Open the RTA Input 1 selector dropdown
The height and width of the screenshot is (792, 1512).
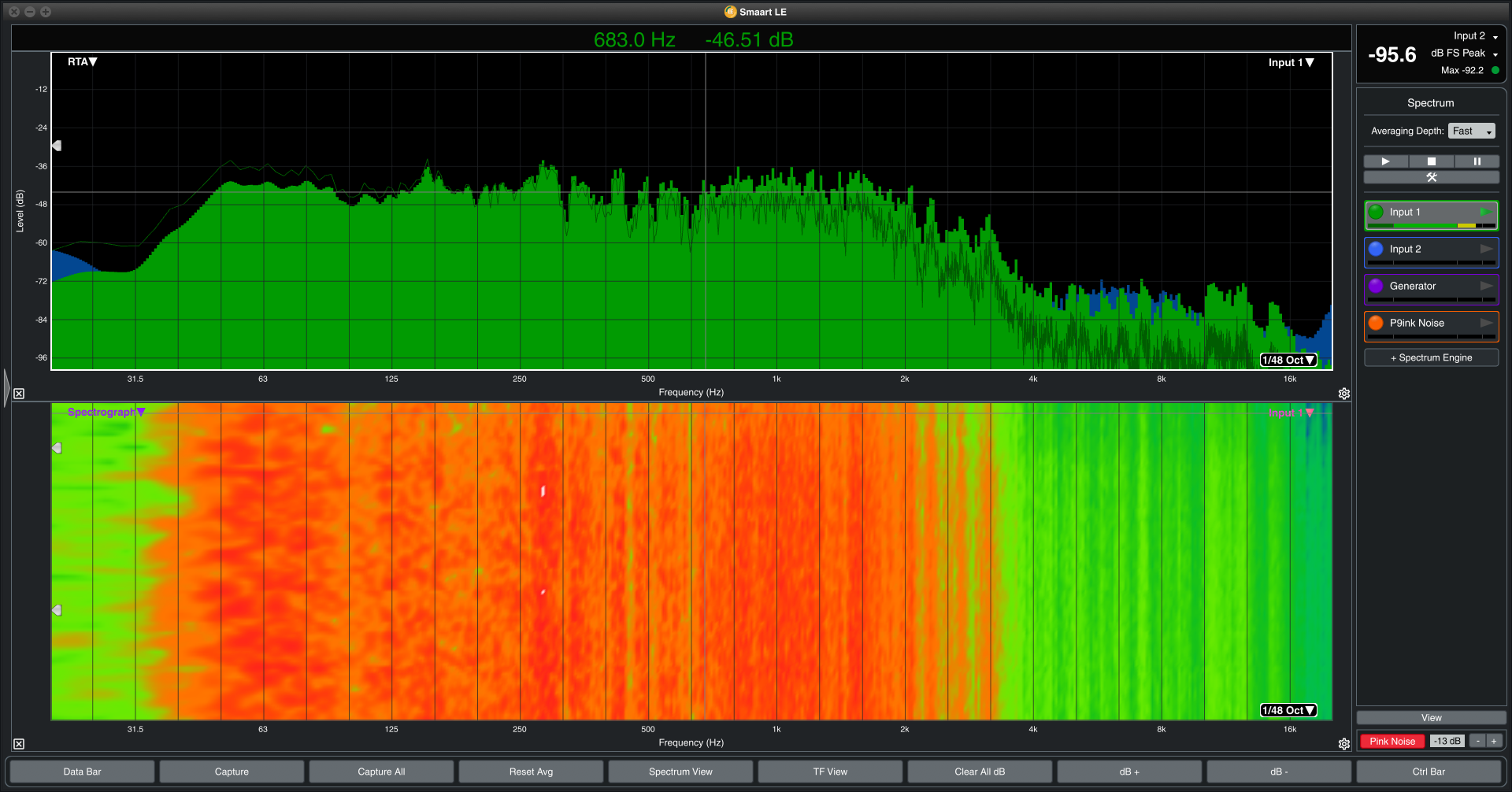click(1291, 62)
